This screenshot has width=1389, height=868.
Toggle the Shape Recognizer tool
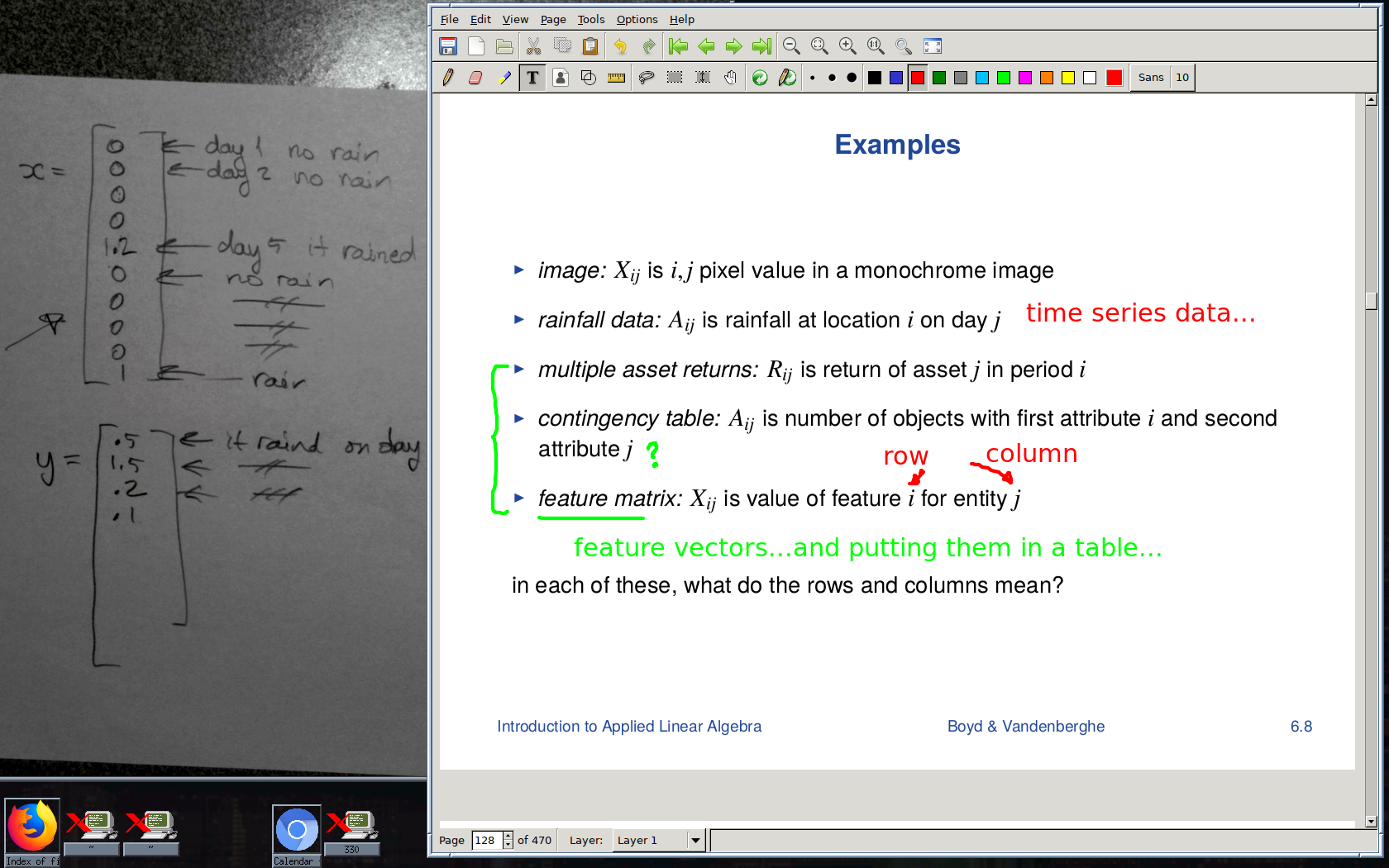[589, 78]
